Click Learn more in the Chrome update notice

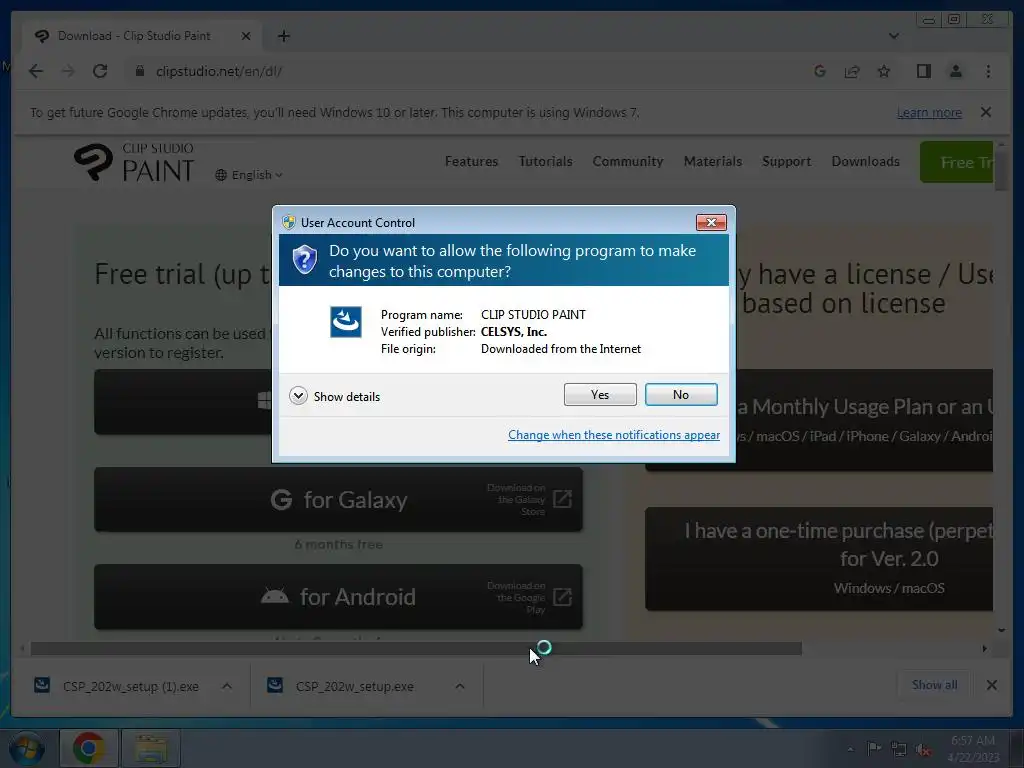[x=929, y=112]
